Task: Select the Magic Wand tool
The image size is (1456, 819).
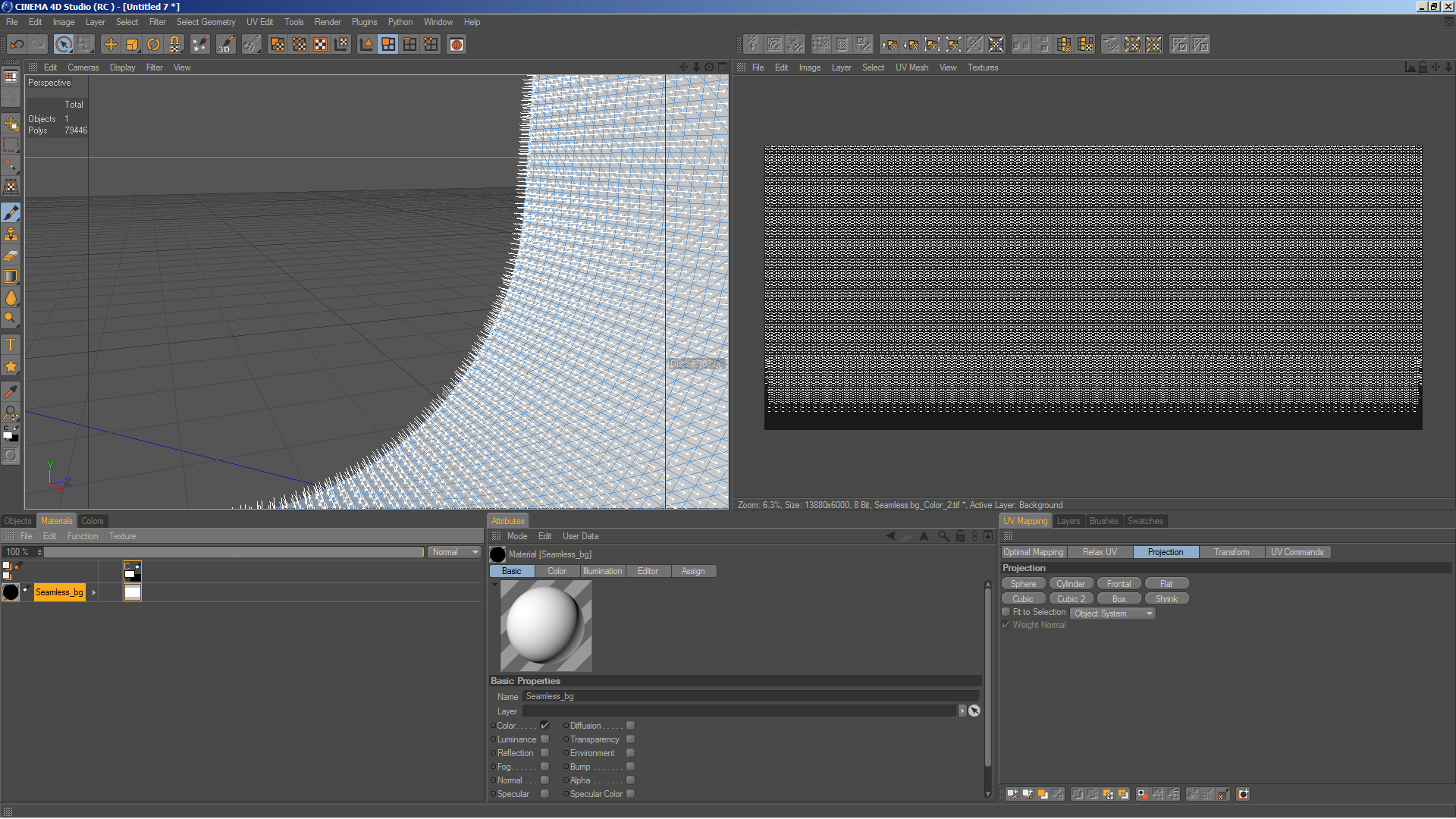Action: click(11, 165)
